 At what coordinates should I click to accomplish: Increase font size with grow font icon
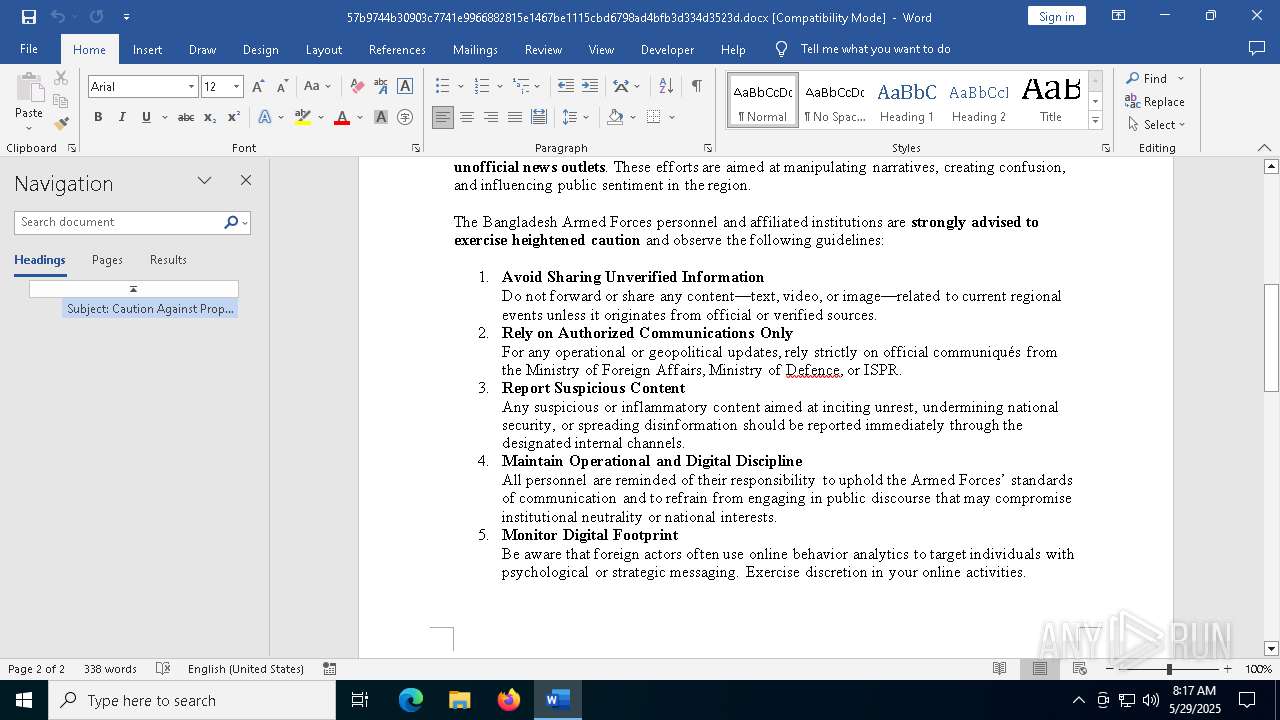pyautogui.click(x=258, y=87)
